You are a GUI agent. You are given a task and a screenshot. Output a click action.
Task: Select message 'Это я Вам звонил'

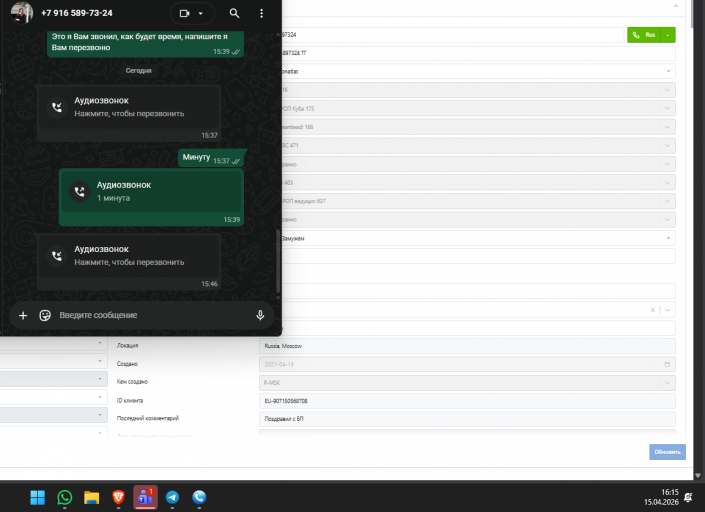click(x=145, y=44)
